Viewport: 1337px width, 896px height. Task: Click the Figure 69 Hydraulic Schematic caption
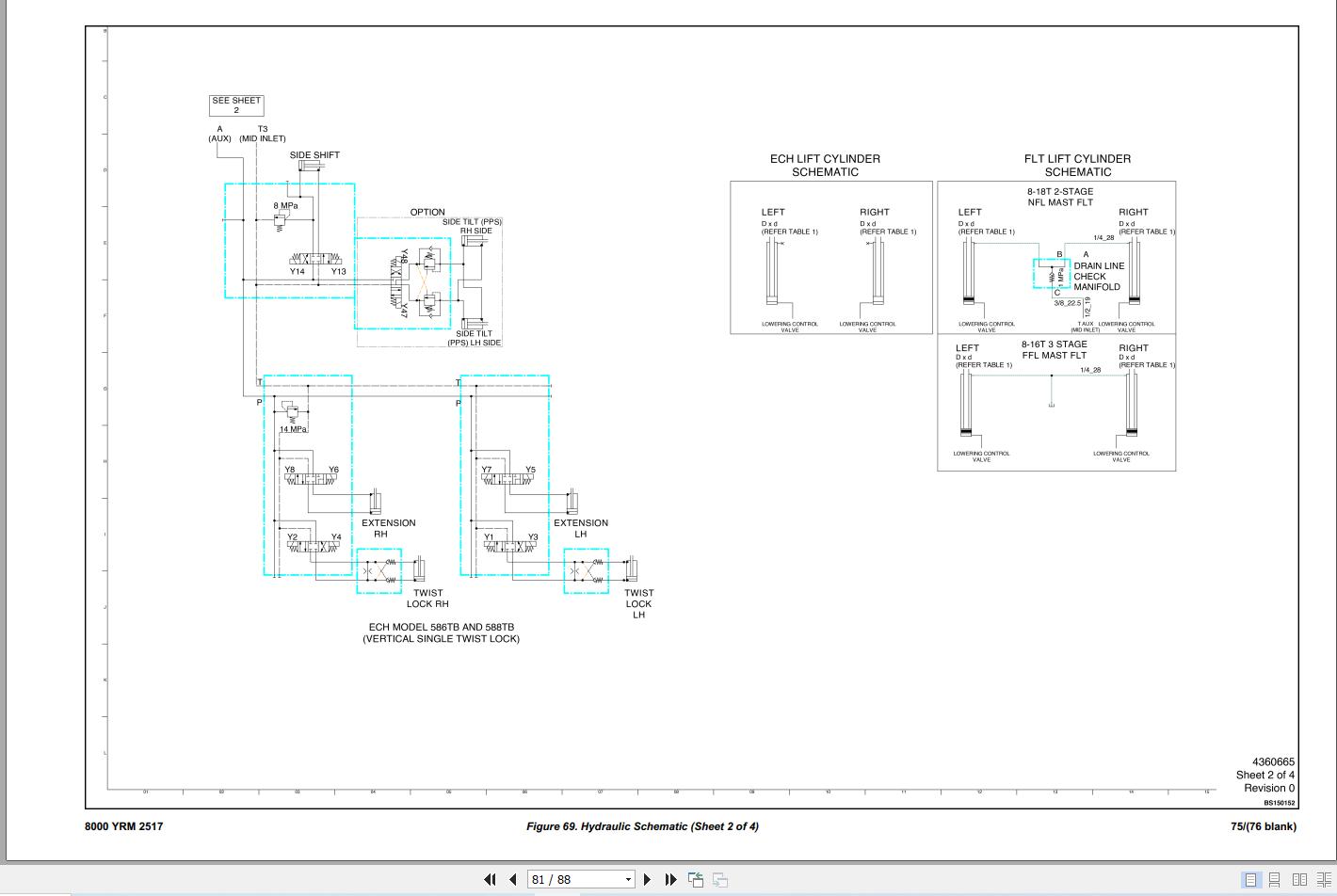coord(642,826)
